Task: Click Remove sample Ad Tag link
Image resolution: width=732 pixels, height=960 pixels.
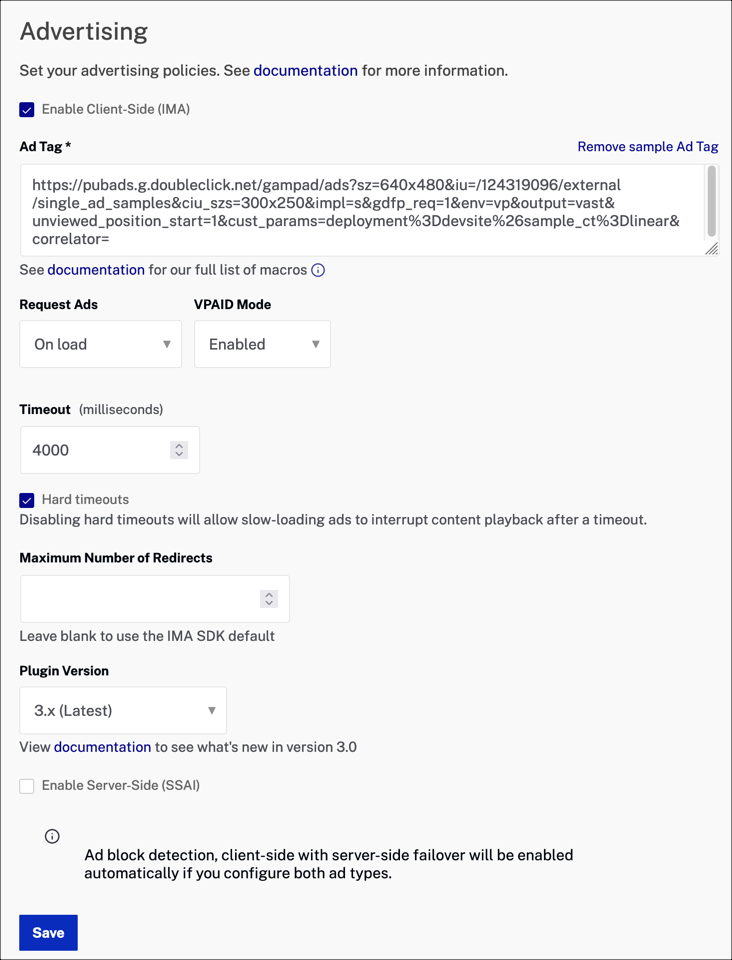Action: [647, 147]
